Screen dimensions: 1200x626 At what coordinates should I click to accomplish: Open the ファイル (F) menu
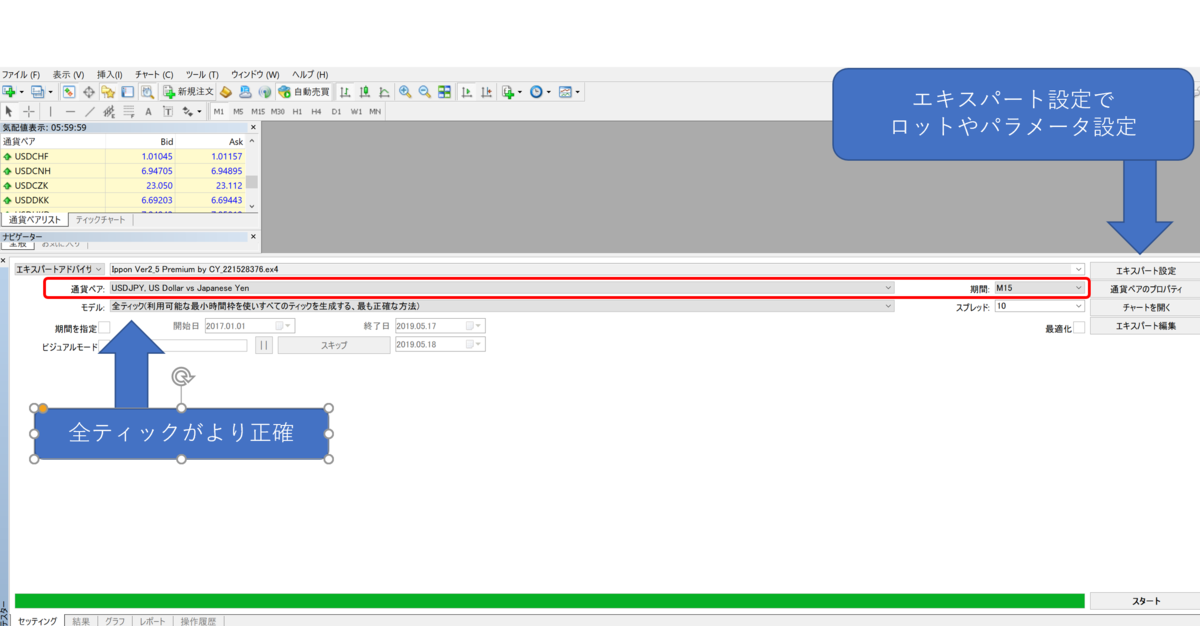pyautogui.click(x=21, y=74)
